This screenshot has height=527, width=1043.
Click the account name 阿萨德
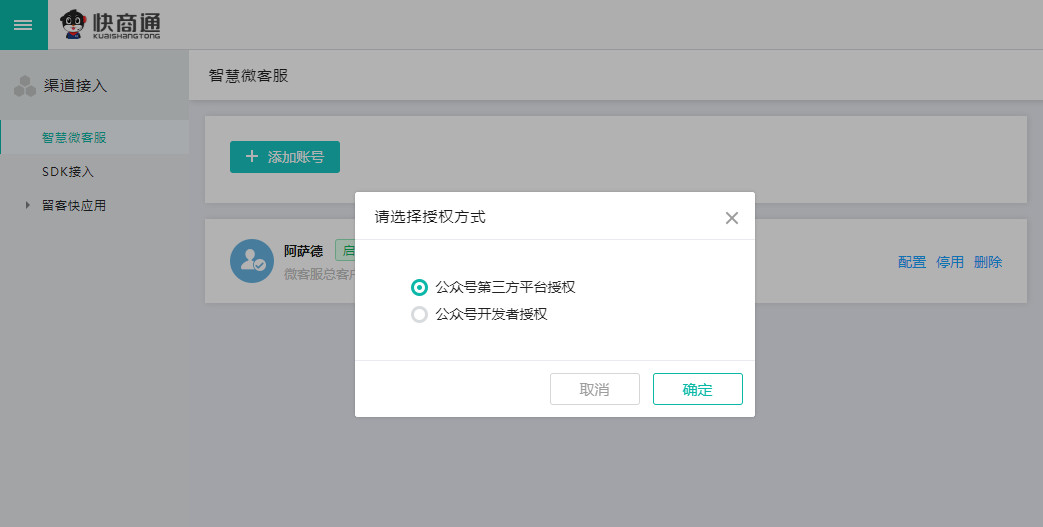click(x=303, y=251)
